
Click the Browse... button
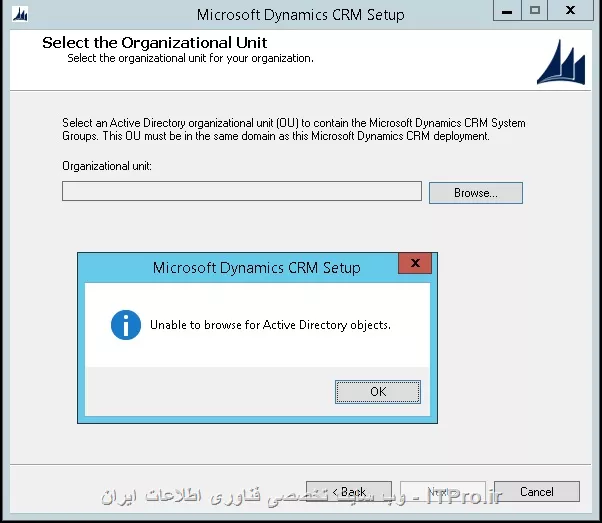tap(476, 193)
